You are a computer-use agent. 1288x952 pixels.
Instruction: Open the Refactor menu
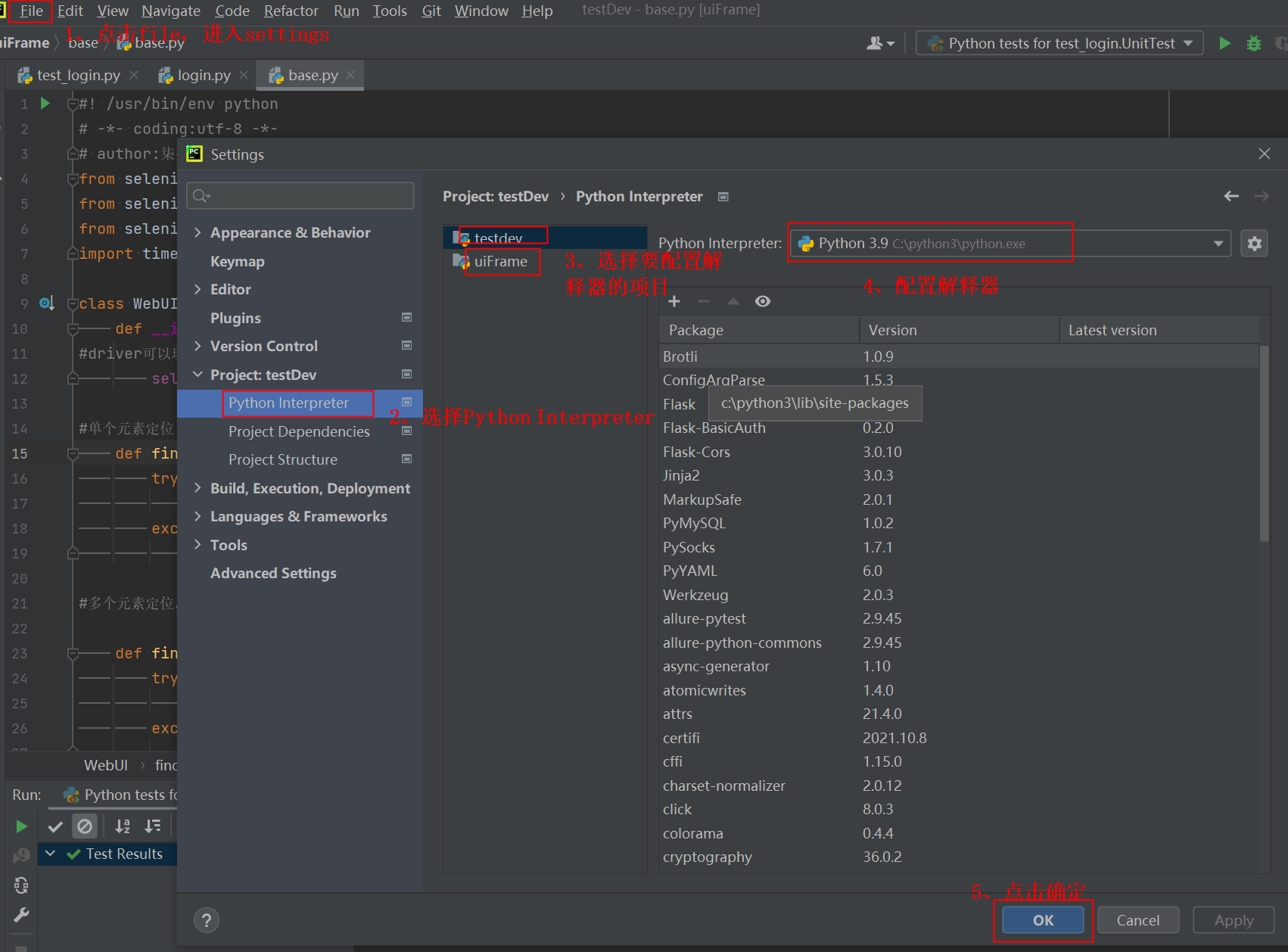pyautogui.click(x=291, y=11)
